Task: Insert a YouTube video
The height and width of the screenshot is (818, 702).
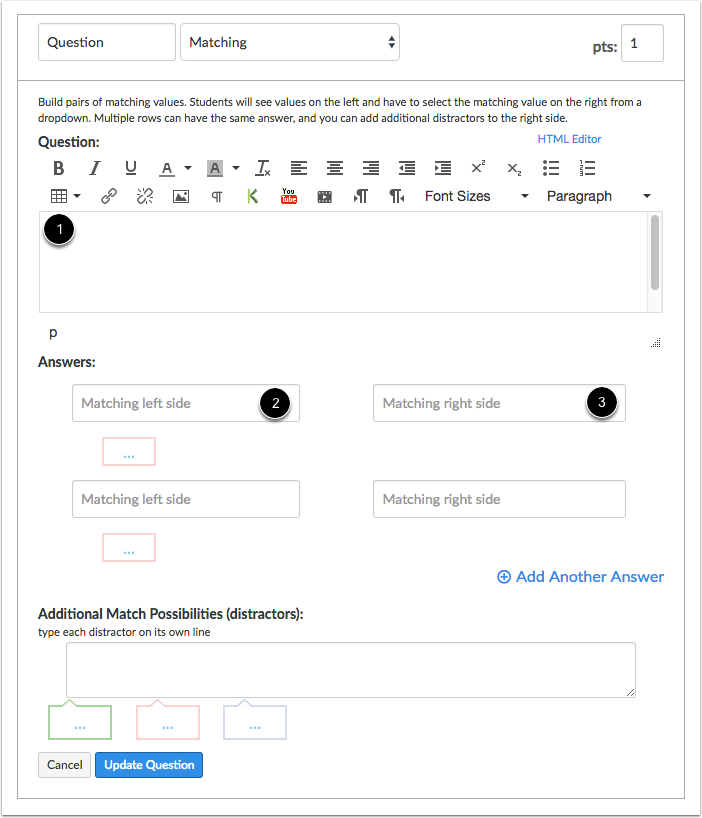Action: 289,196
